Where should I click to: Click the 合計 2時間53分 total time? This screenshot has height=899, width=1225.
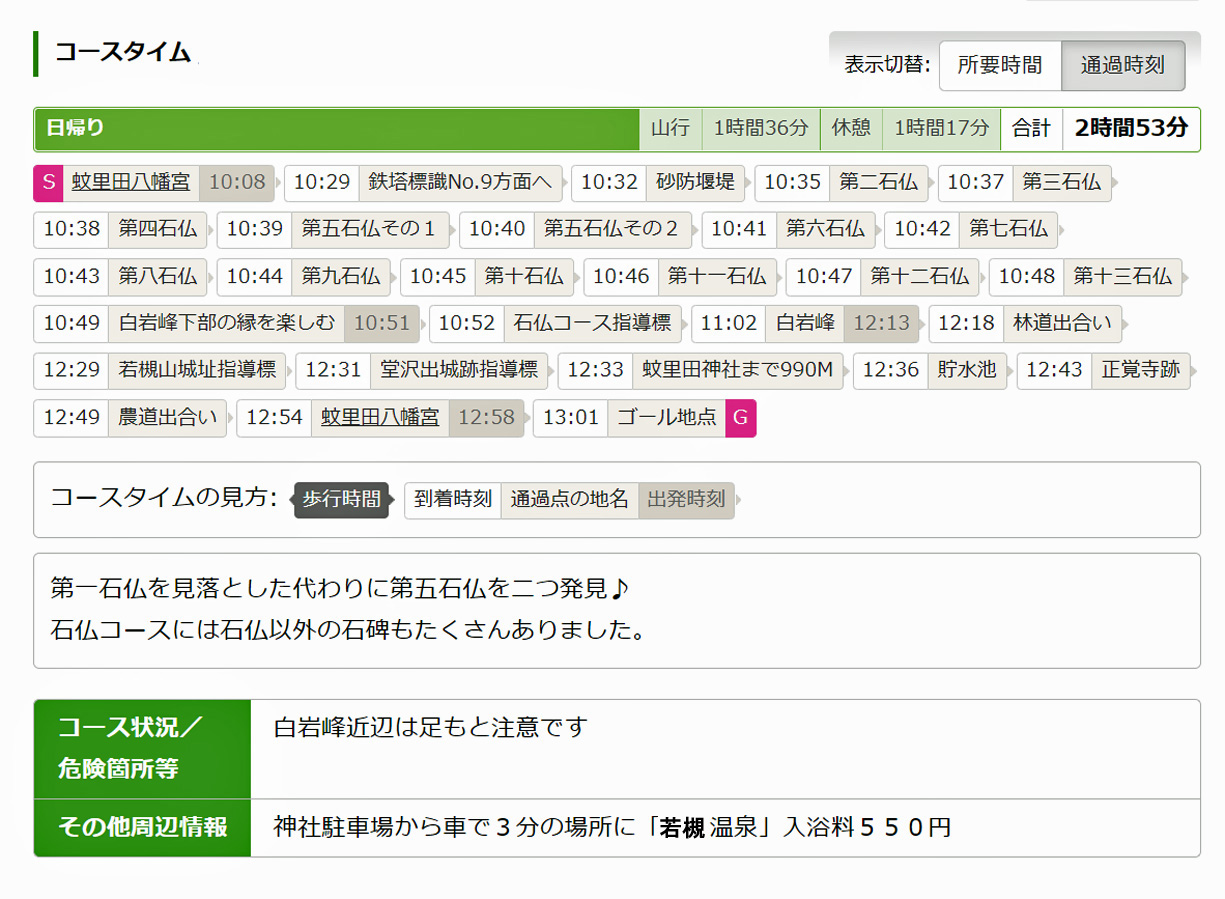pos(1130,129)
